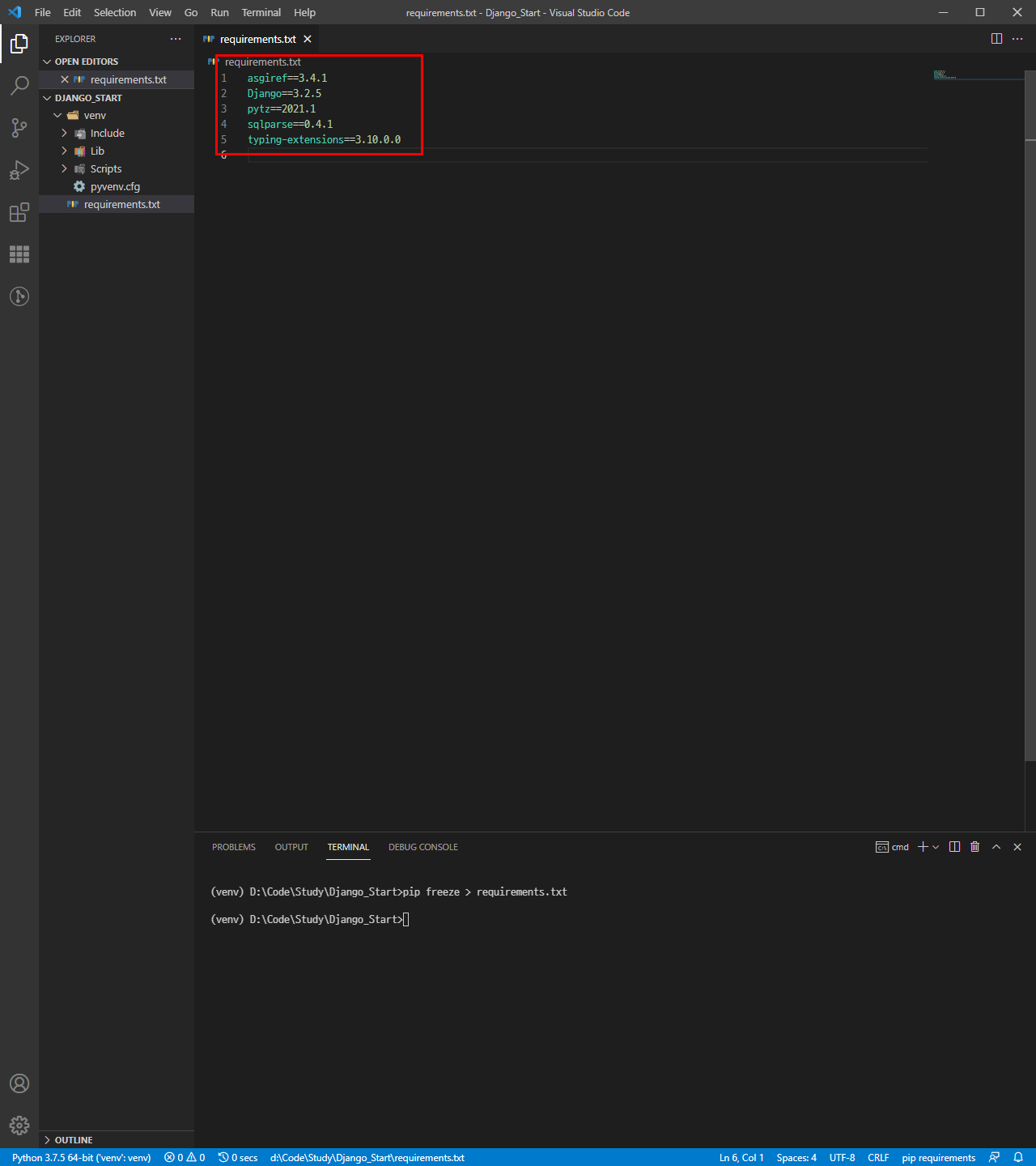The height and width of the screenshot is (1166, 1036).
Task: Open the Run and Debug view icon
Action: pos(19,170)
